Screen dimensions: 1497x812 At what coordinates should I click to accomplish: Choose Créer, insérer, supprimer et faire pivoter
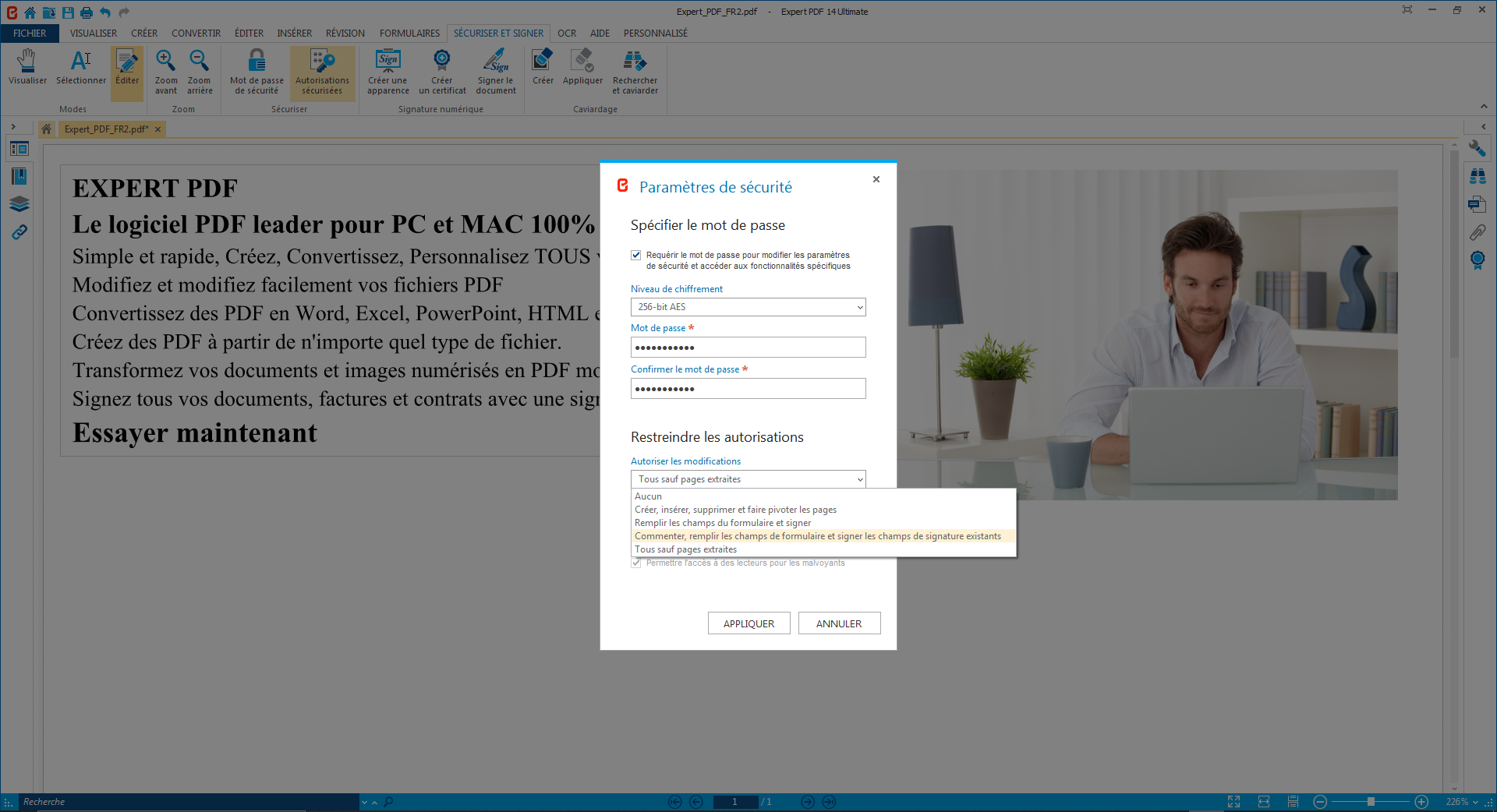[x=823, y=510]
